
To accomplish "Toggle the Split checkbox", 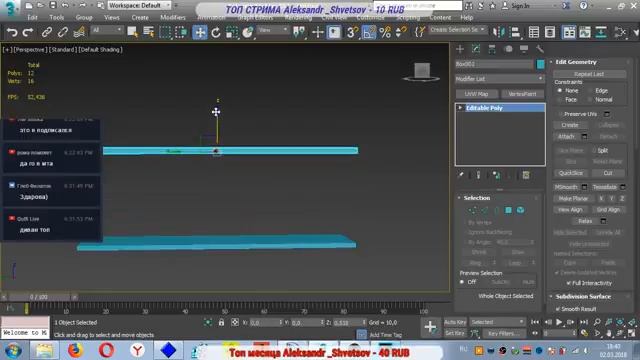I will [x=594, y=150].
